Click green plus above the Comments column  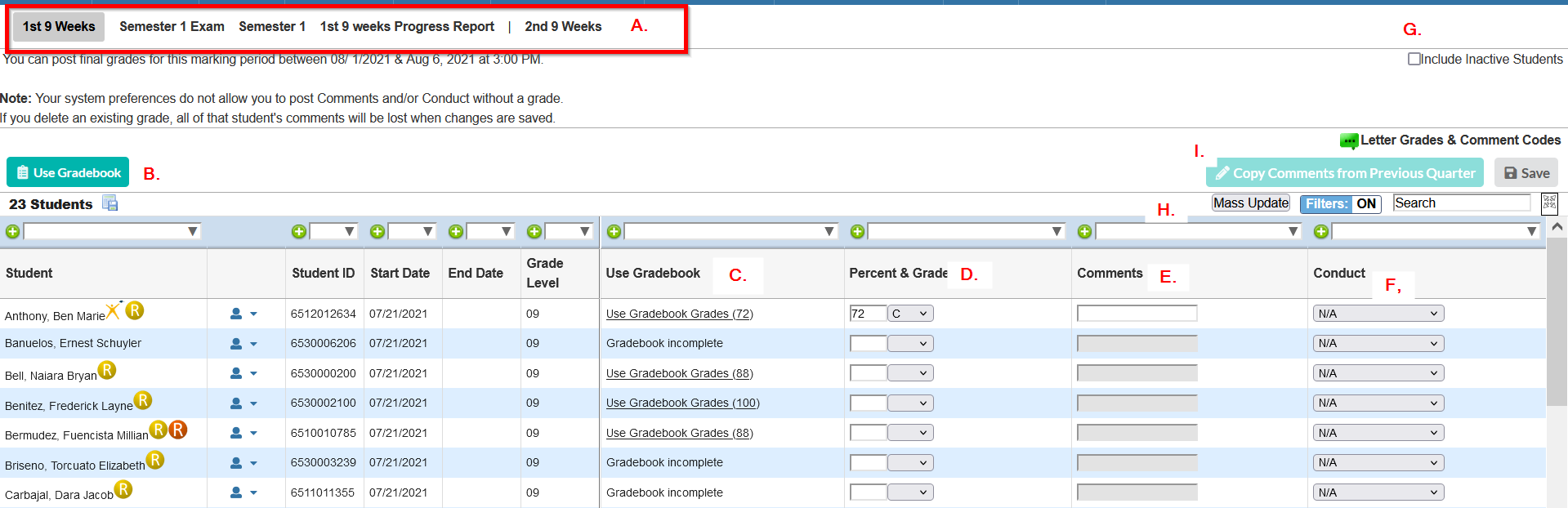[1084, 232]
